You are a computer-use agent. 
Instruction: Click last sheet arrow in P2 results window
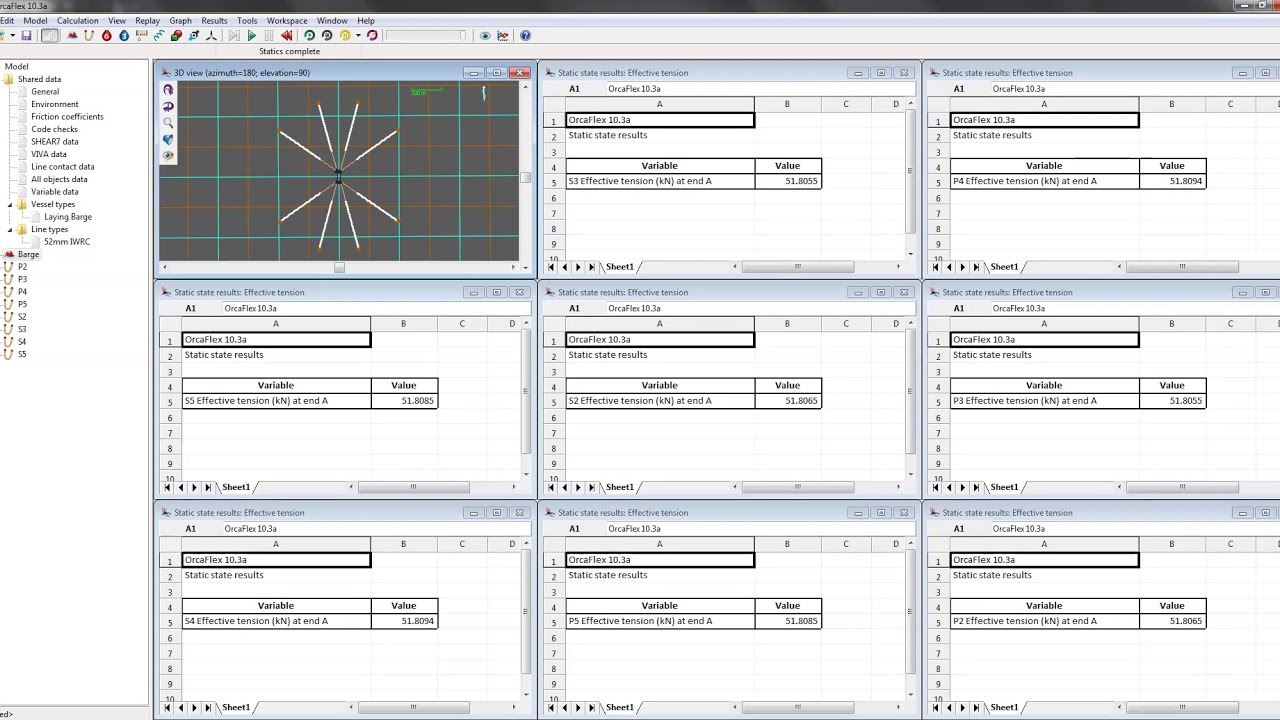975,707
